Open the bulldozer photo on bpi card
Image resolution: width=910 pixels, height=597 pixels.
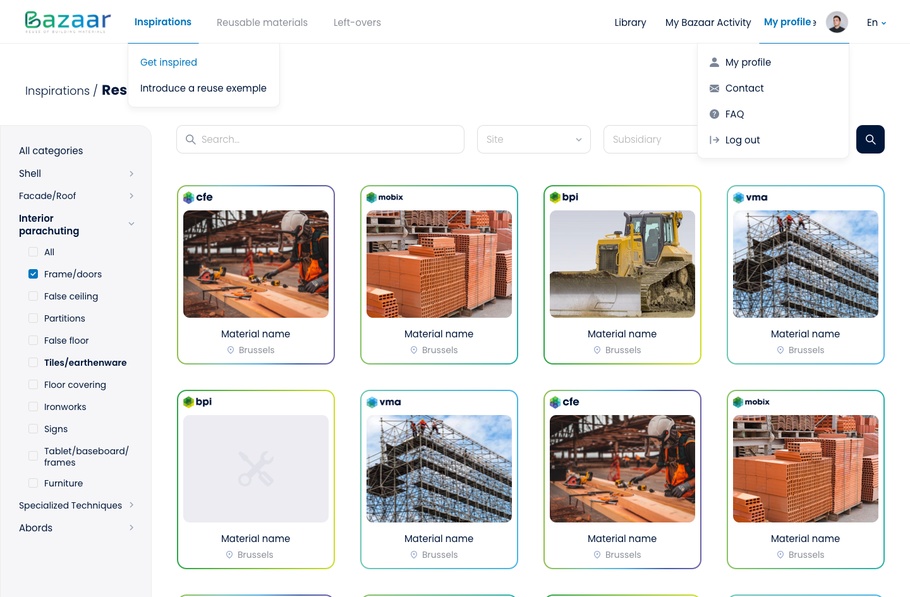click(622, 264)
